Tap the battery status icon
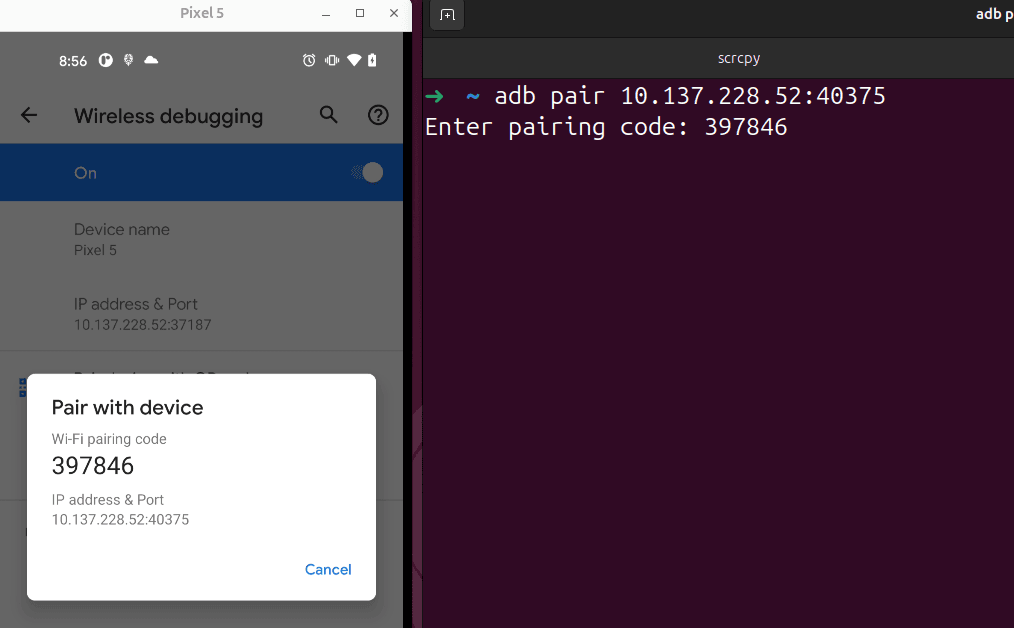 click(x=372, y=60)
